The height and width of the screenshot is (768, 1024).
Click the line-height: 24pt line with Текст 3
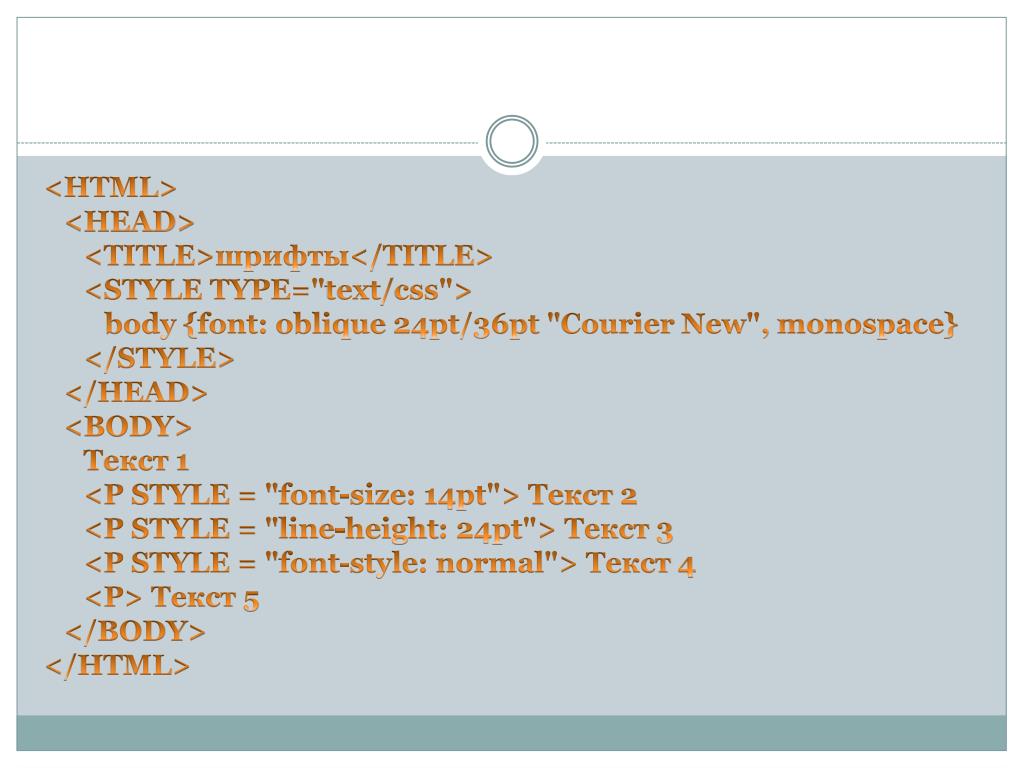click(379, 528)
